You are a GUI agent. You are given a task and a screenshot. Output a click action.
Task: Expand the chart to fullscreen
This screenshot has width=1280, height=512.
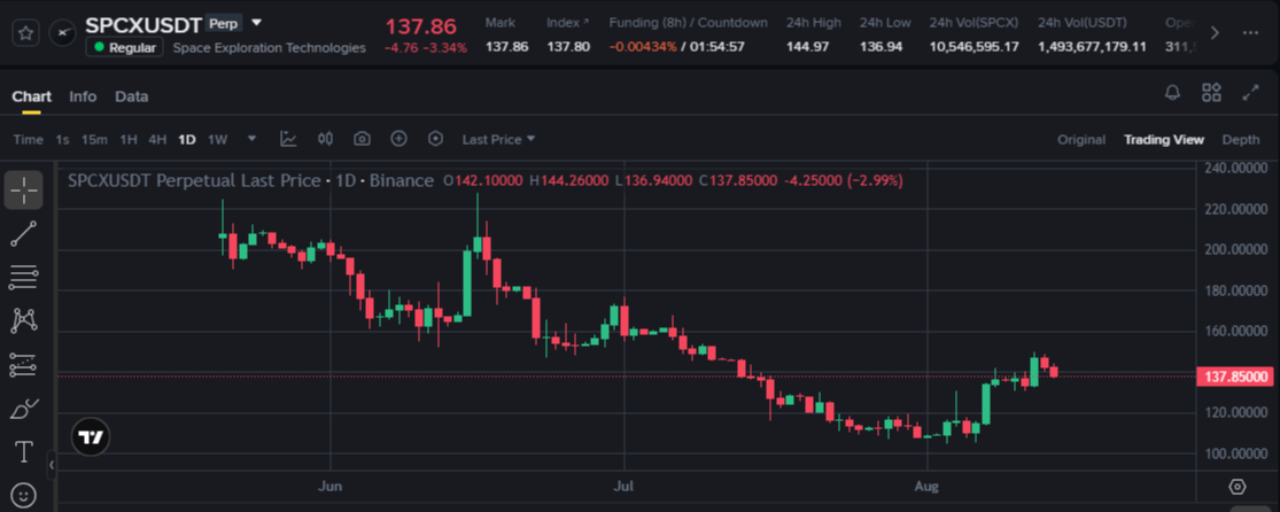1250,93
